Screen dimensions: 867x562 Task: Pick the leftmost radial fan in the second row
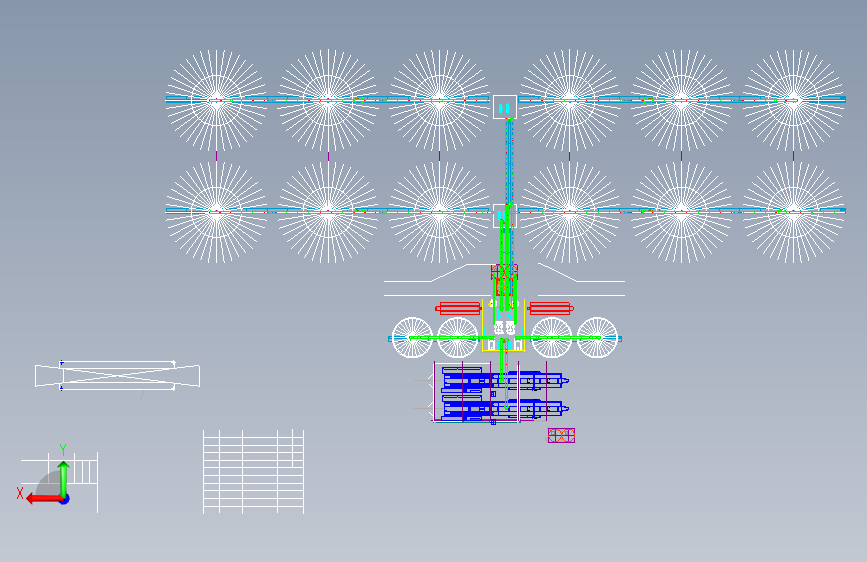pos(216,212)
